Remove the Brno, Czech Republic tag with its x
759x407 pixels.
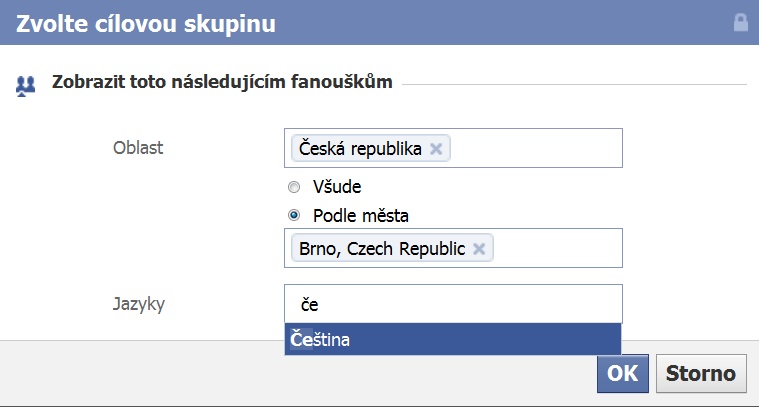(479, 249)
